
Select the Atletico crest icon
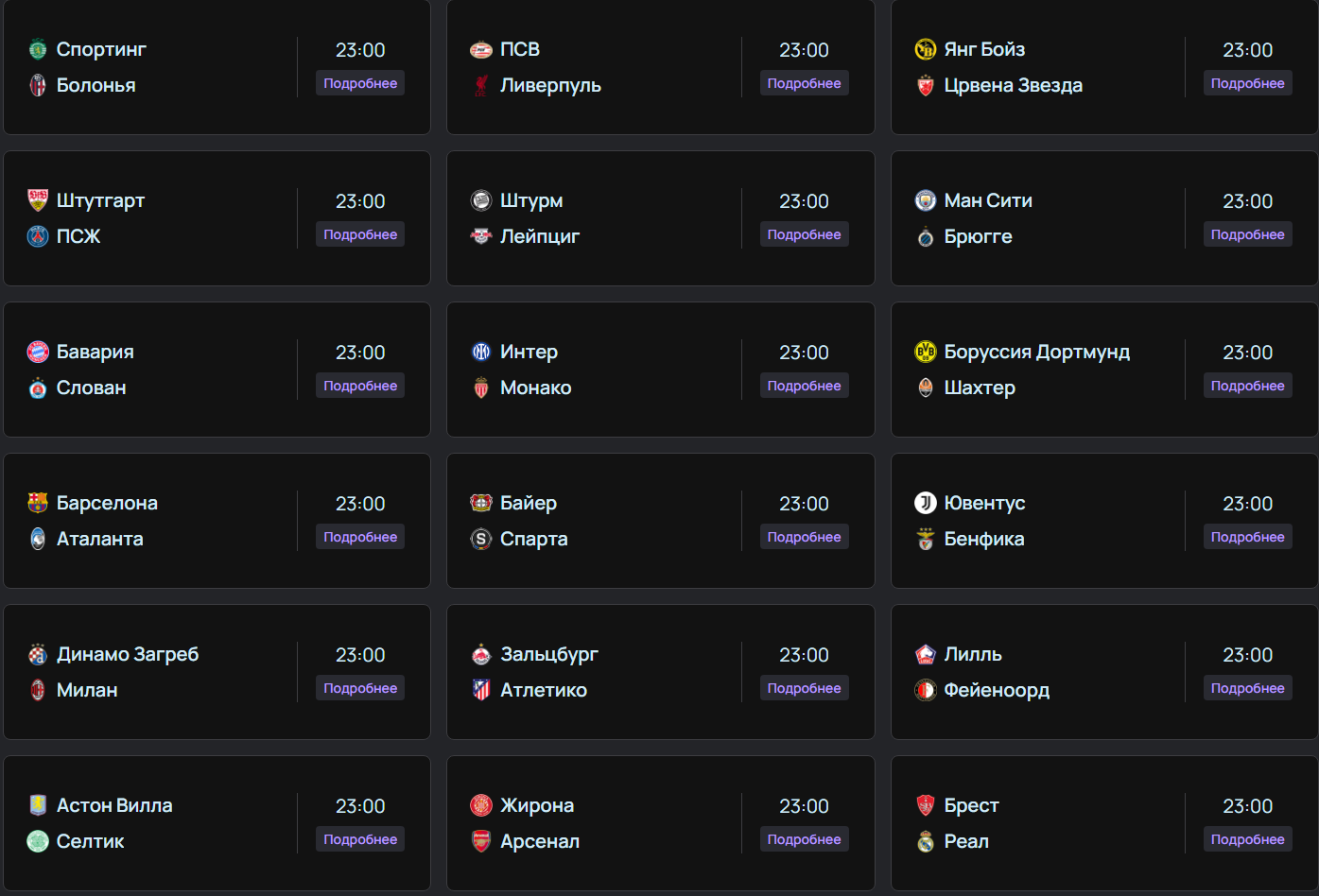[x=481, y=690]
